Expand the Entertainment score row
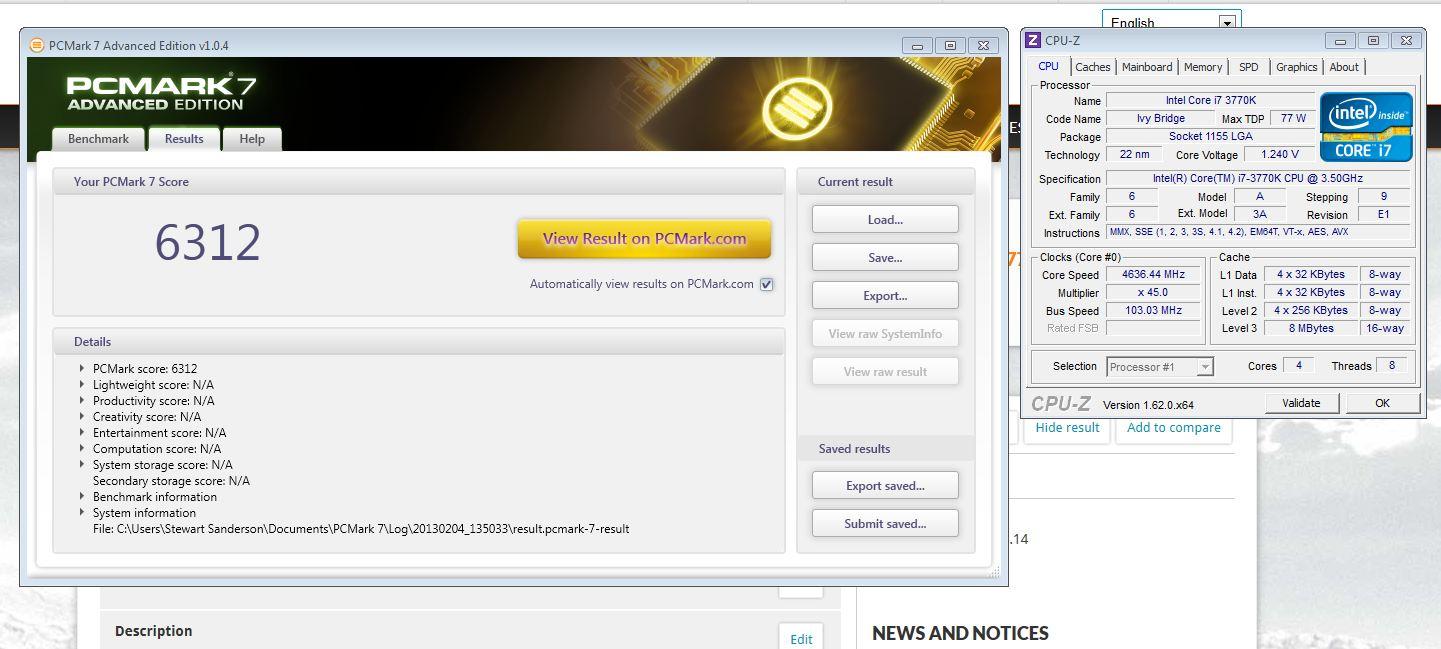Screen dimensions: 1441x649 point(82,432)
